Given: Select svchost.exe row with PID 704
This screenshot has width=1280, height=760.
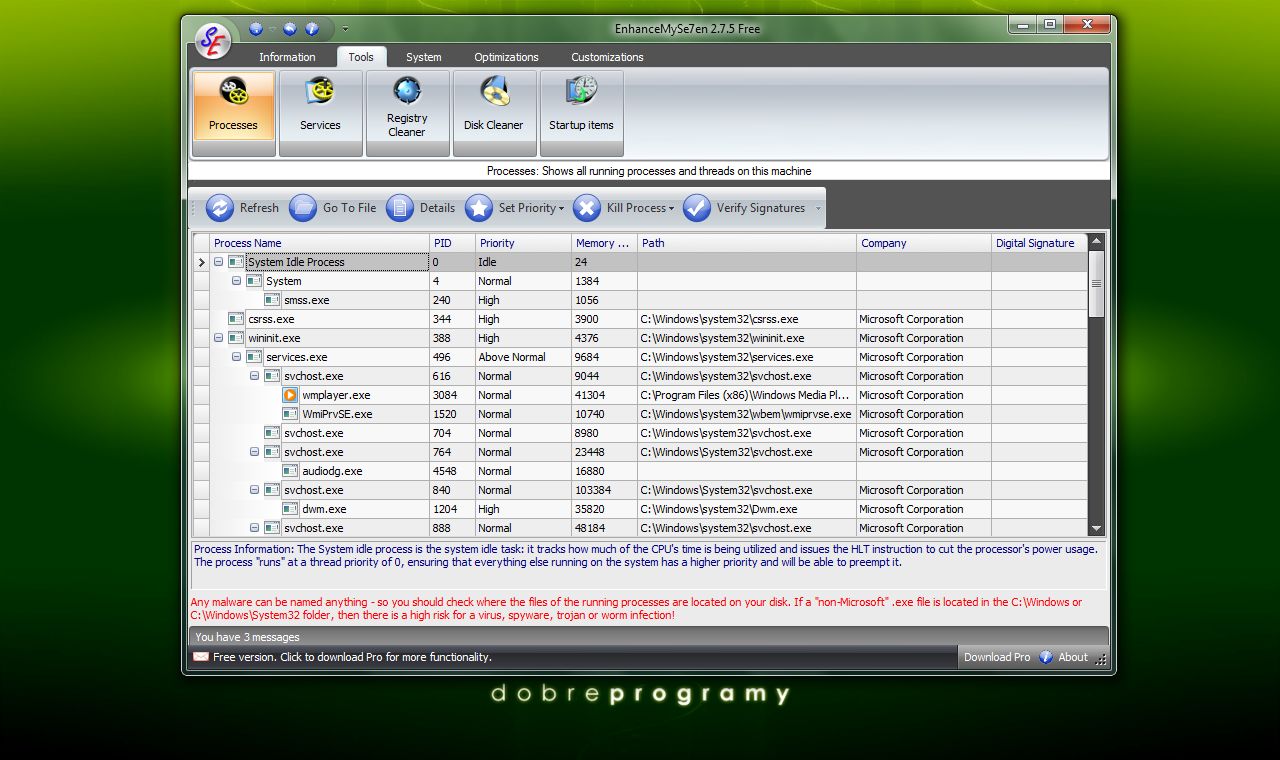Looking at the screenshot, I should 639,433.
